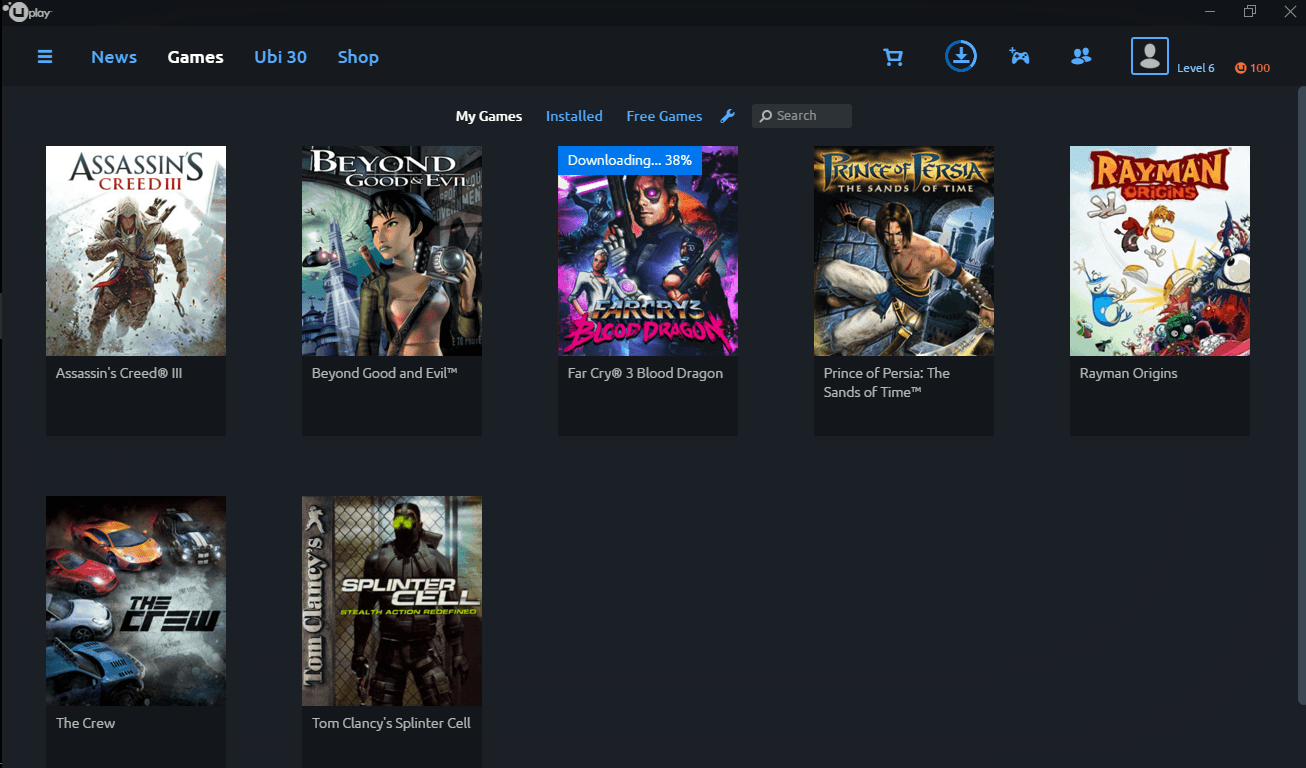Switch to the News tab
The height and width of the screenshot is (768, 1306).
114,57
